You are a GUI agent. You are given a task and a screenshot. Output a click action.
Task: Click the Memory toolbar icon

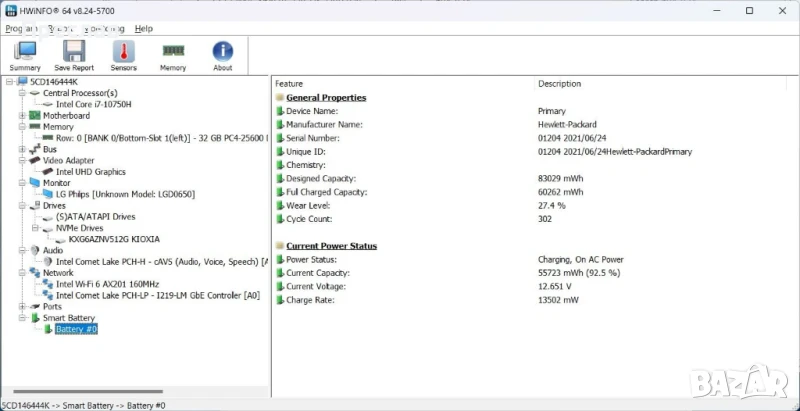pos(173,54)
